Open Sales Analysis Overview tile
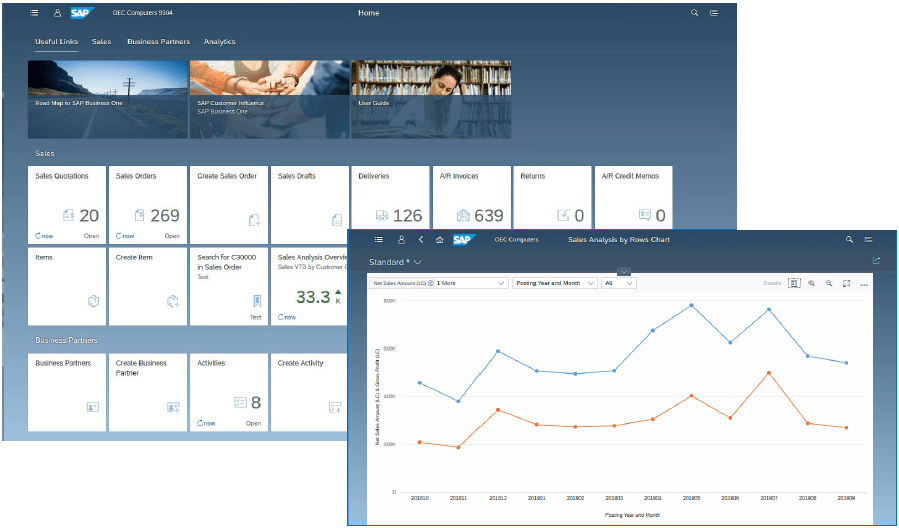 [x=309, y=287]
